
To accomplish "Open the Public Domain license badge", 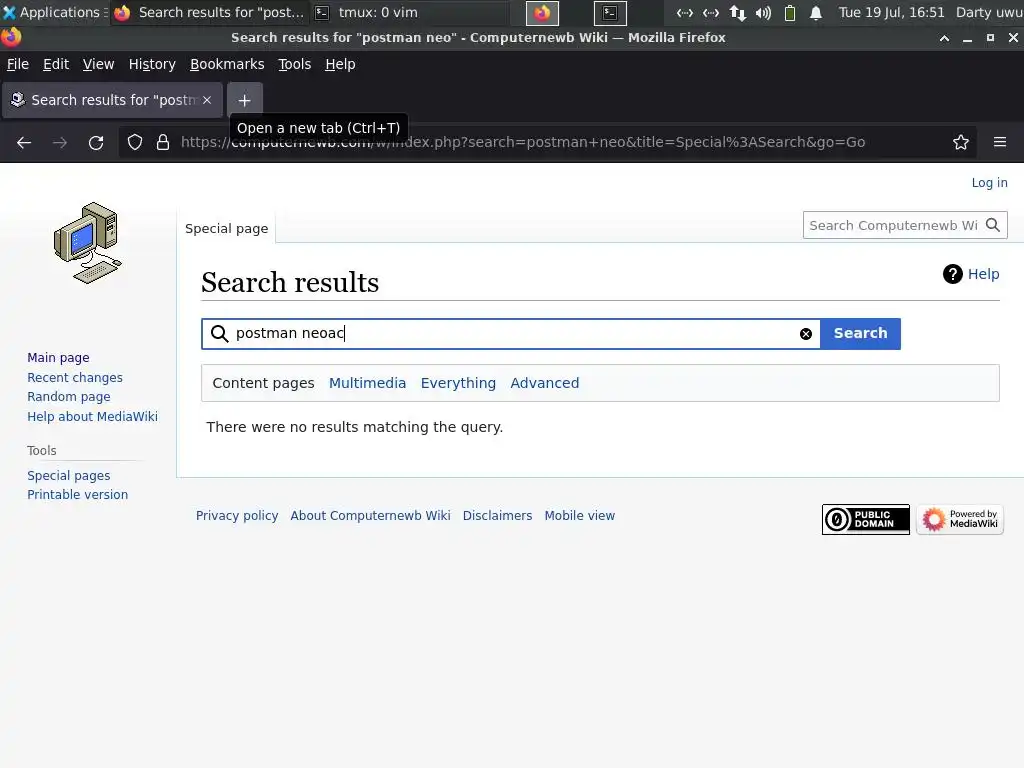I will pos(865,520).
